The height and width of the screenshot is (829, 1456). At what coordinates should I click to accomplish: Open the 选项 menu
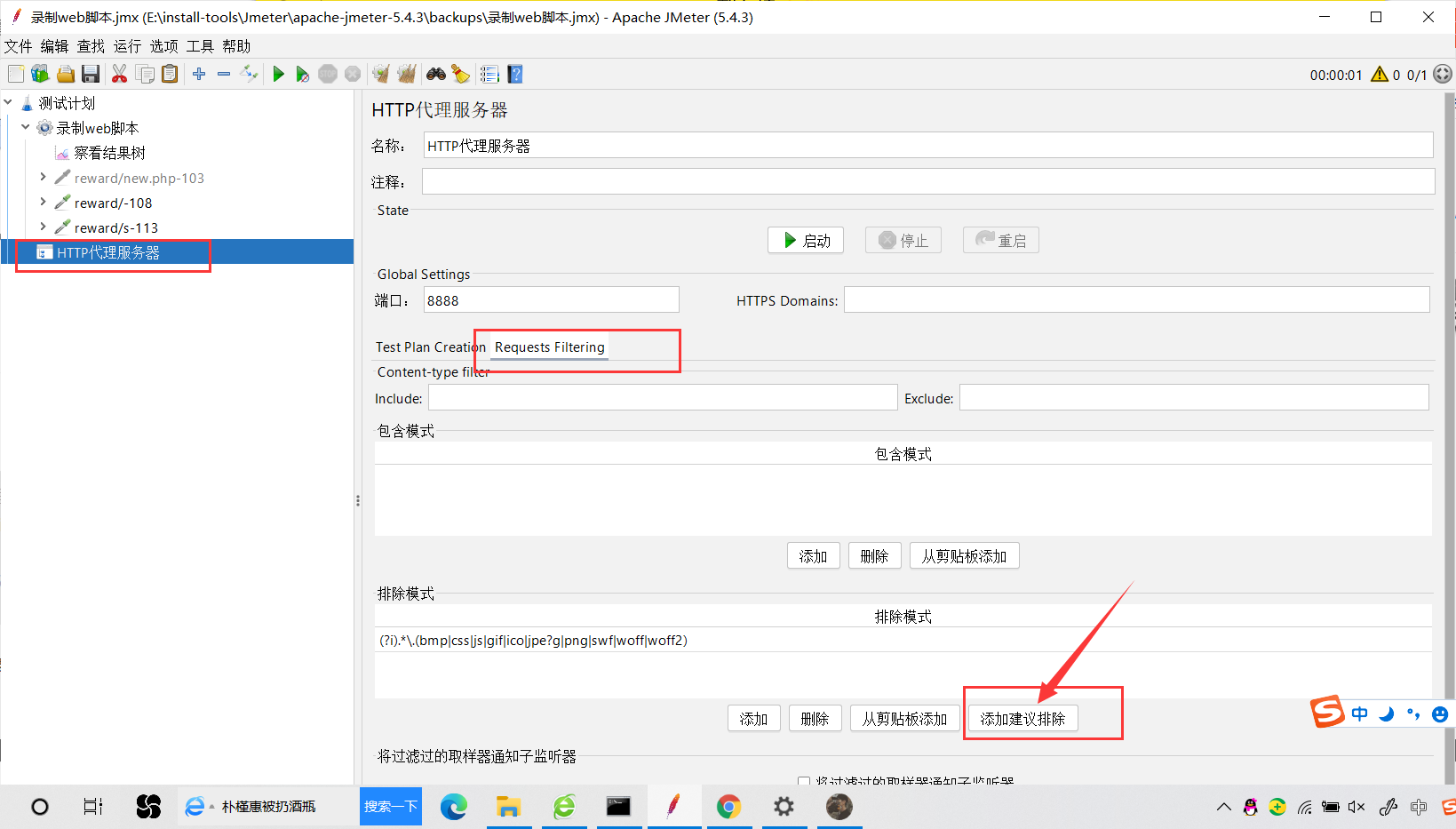point(163,46)
